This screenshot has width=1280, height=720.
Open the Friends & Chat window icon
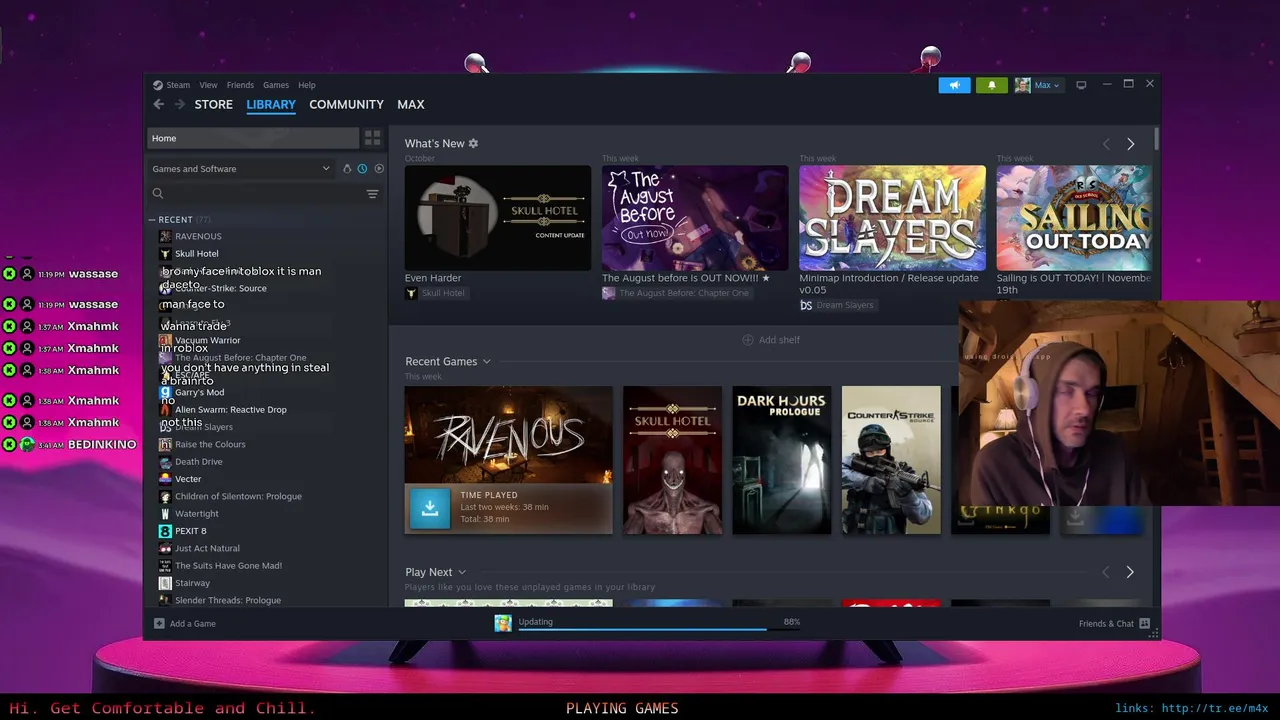[1145, 623]
